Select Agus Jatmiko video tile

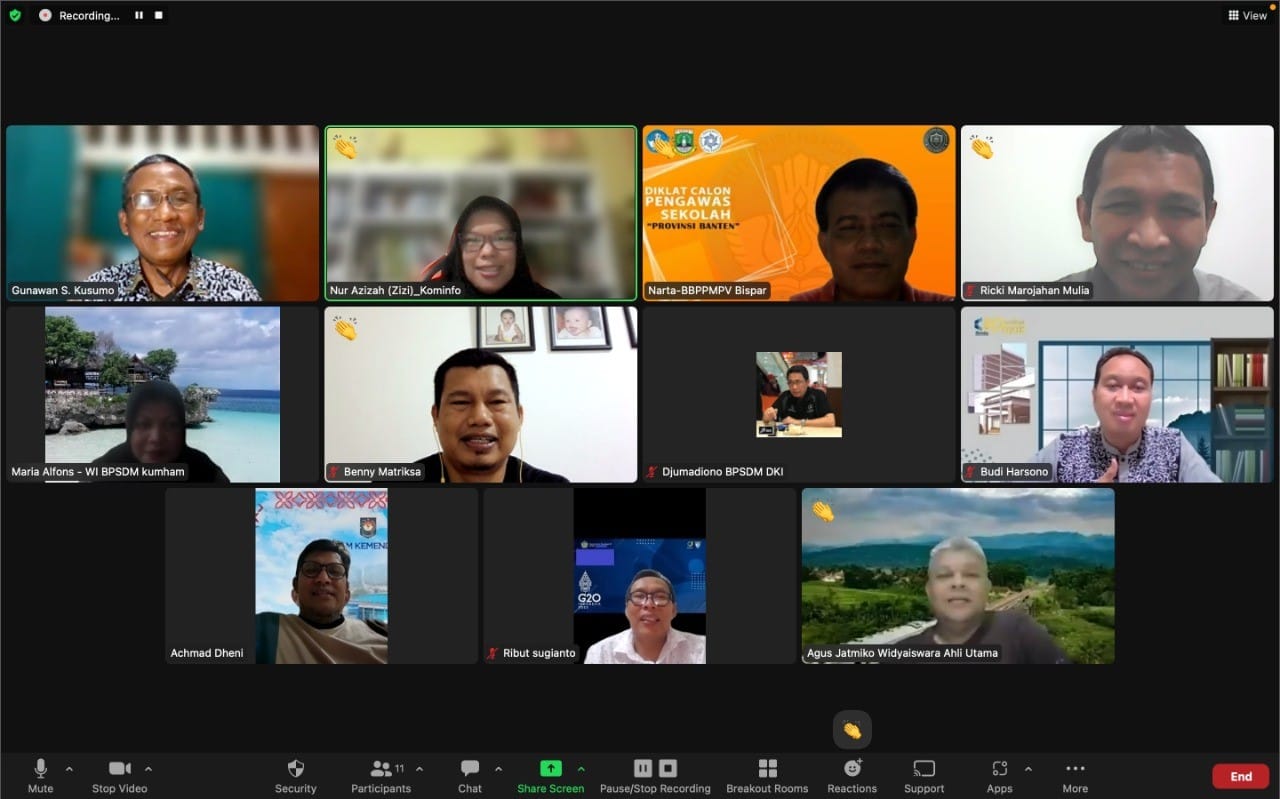pos(958,576)
